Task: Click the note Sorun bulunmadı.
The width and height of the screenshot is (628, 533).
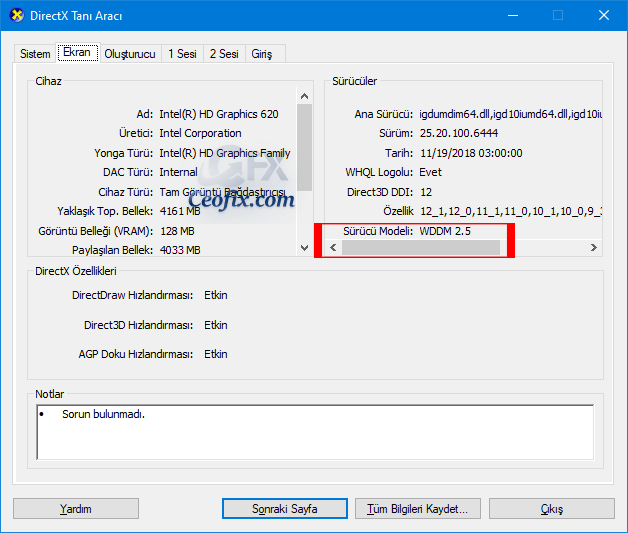Action: tap(103, 414)
